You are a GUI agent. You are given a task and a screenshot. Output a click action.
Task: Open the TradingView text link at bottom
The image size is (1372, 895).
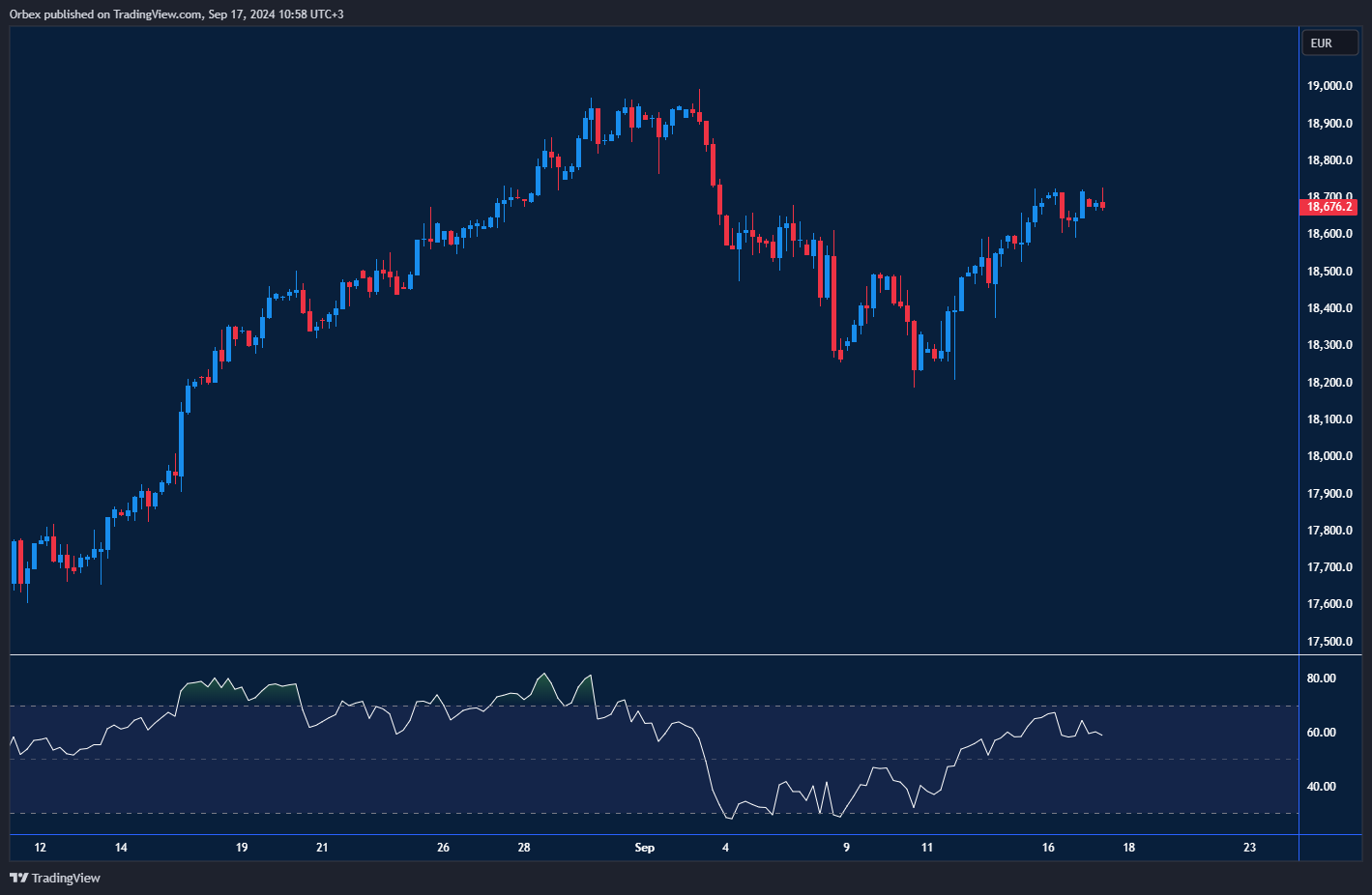(66, 878)
